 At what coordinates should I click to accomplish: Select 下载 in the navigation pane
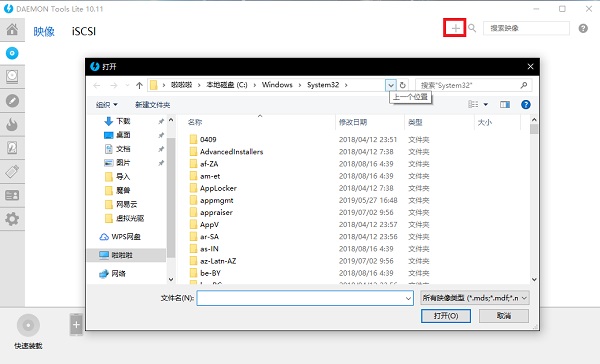tap(123, 121)
